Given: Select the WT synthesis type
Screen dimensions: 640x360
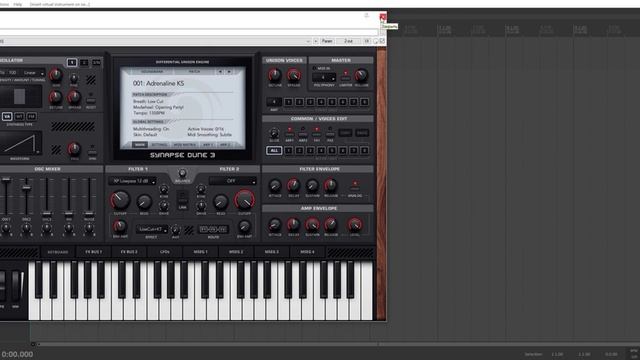Looking at the screenshot, I should [x=19, y=117].
